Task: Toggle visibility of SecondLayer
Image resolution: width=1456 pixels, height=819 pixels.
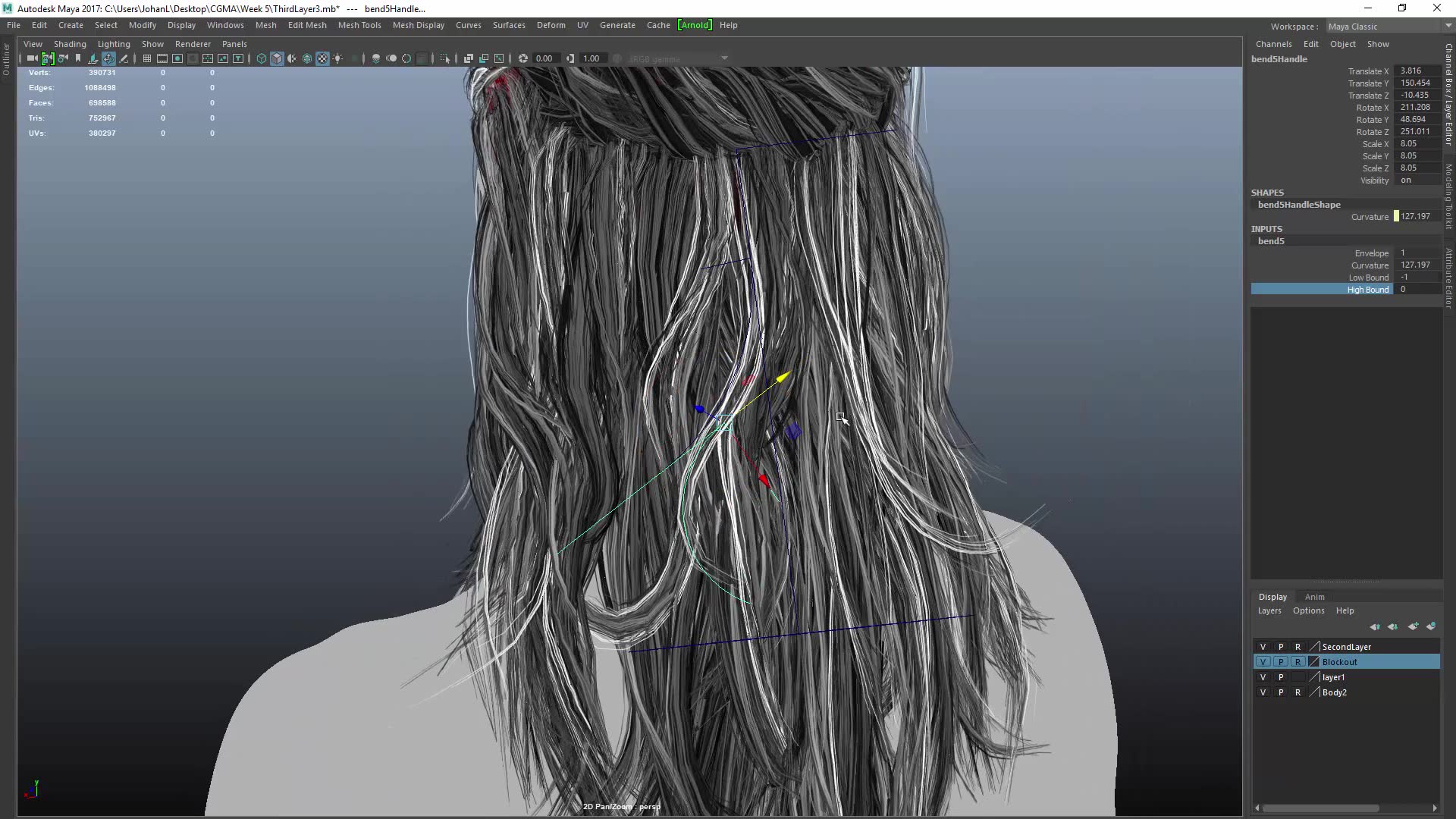Action: click(1262, 647)
